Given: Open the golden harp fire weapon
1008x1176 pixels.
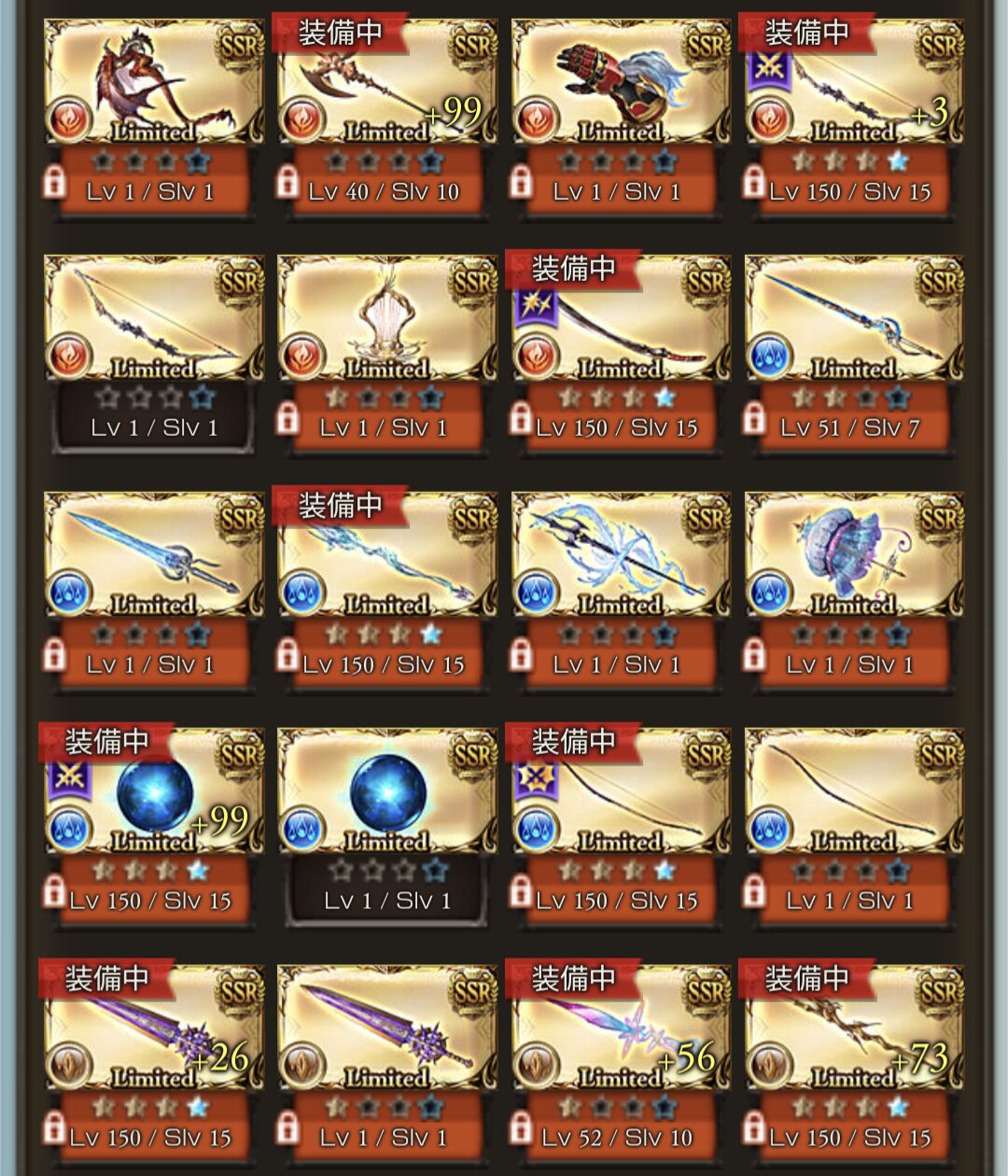Looking at the screenshot, I should coord(387,318).
